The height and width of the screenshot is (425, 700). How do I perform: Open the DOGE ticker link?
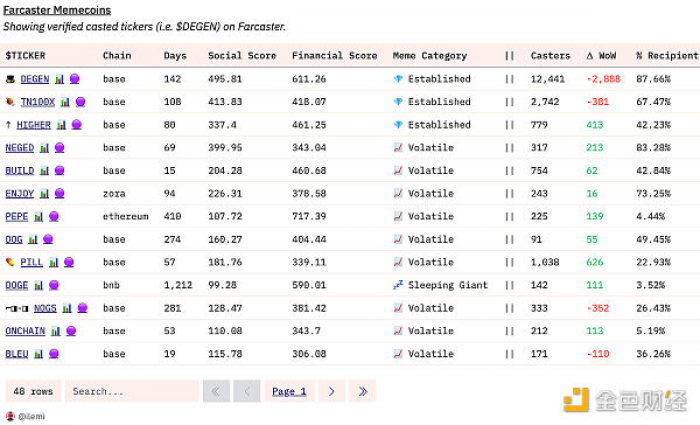[17, 285]
